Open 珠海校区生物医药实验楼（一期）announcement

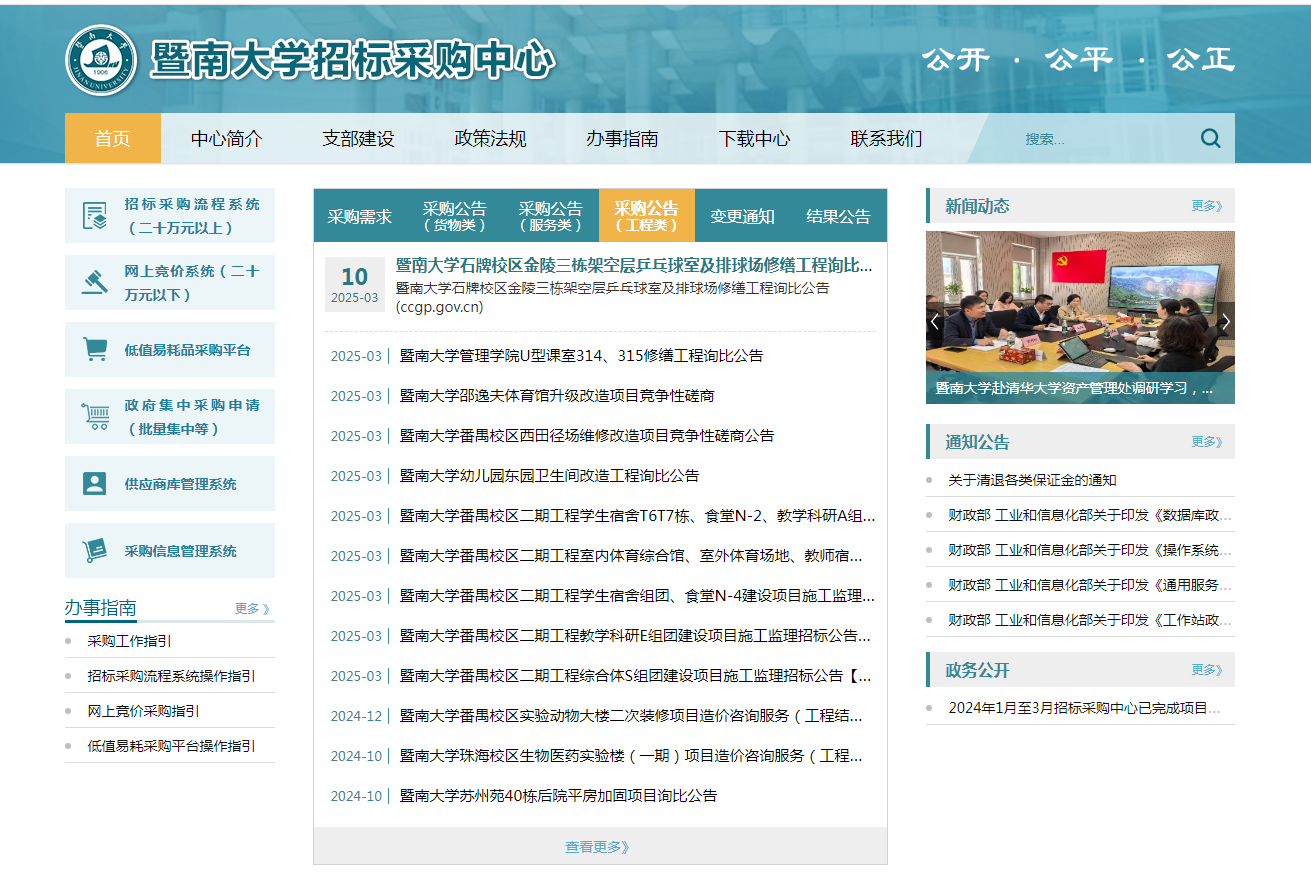[631, 755]
